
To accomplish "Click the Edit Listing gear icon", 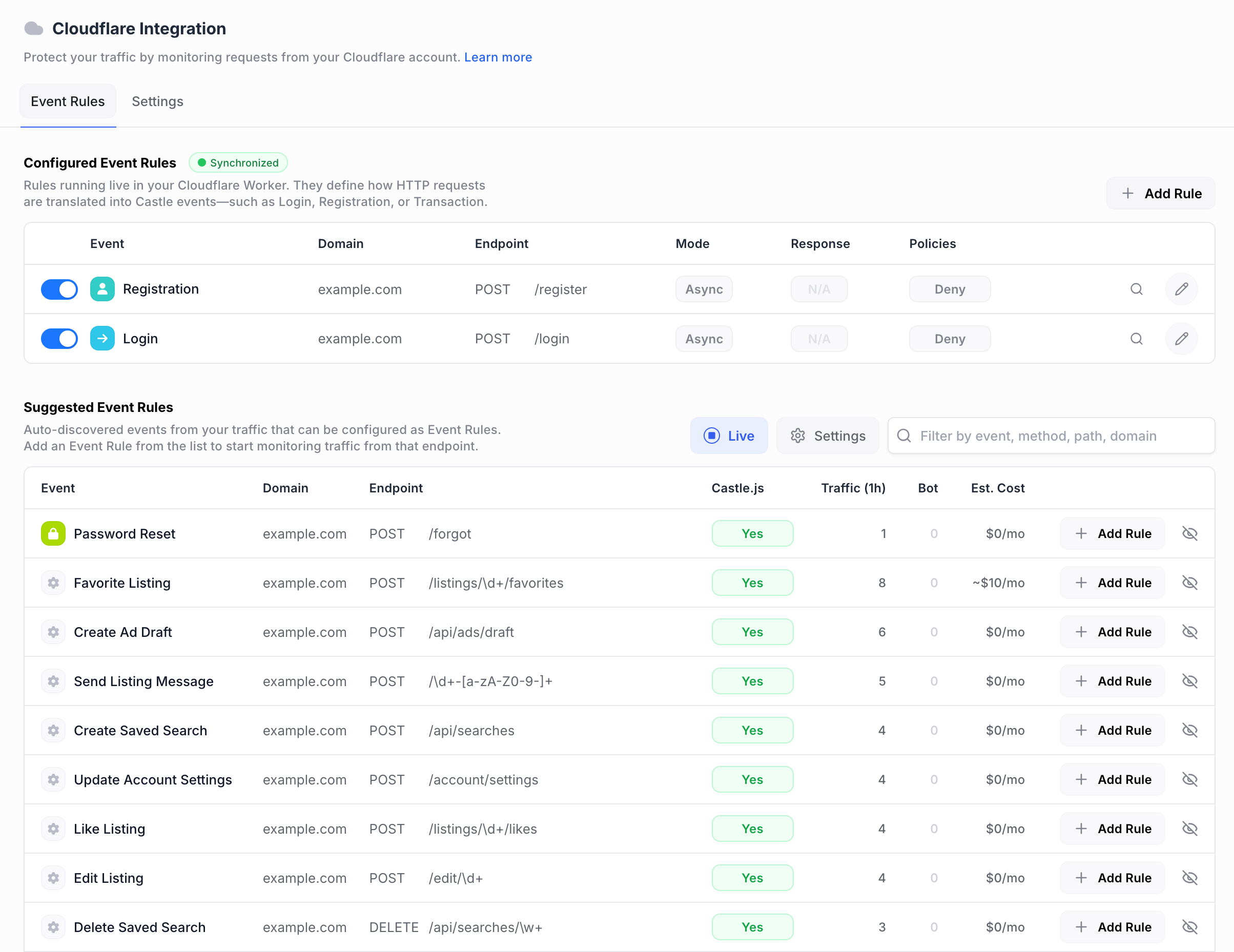I will (x=53, y=877).
